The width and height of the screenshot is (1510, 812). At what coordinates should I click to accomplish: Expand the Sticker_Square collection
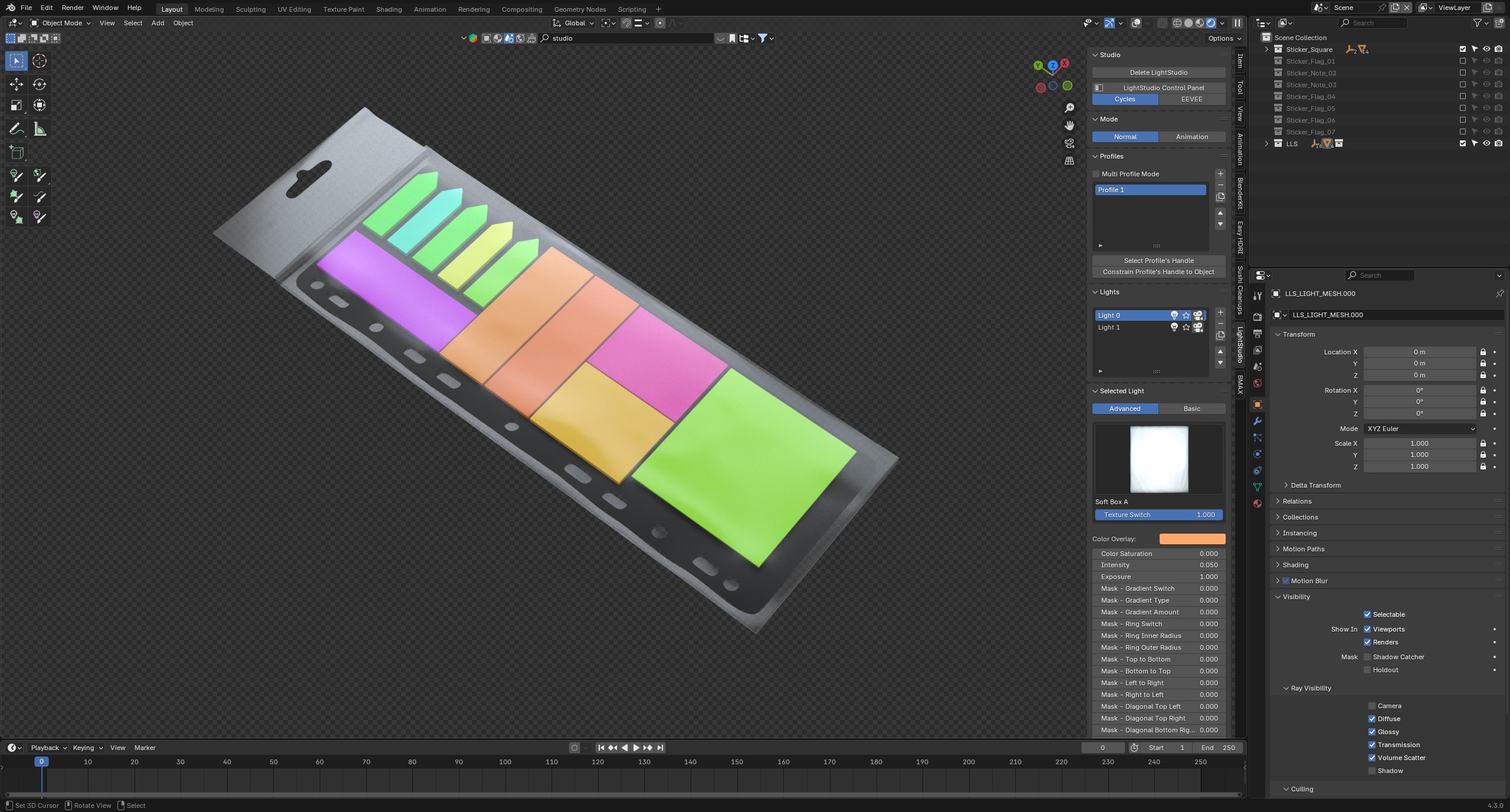click(1266, 50)
